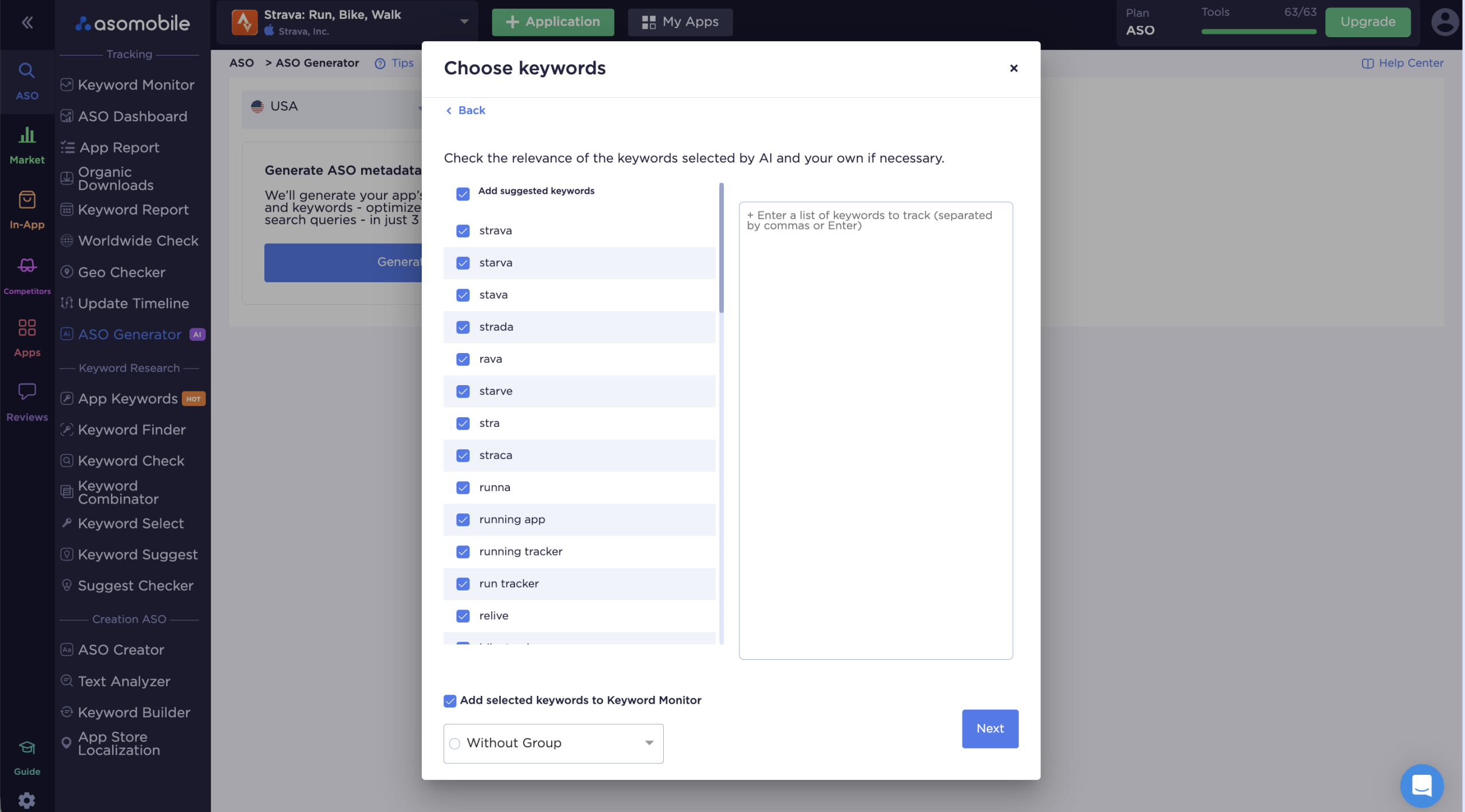1465x812 pixels.
Task: Click the Strava app icon
Action: point(244,22)
